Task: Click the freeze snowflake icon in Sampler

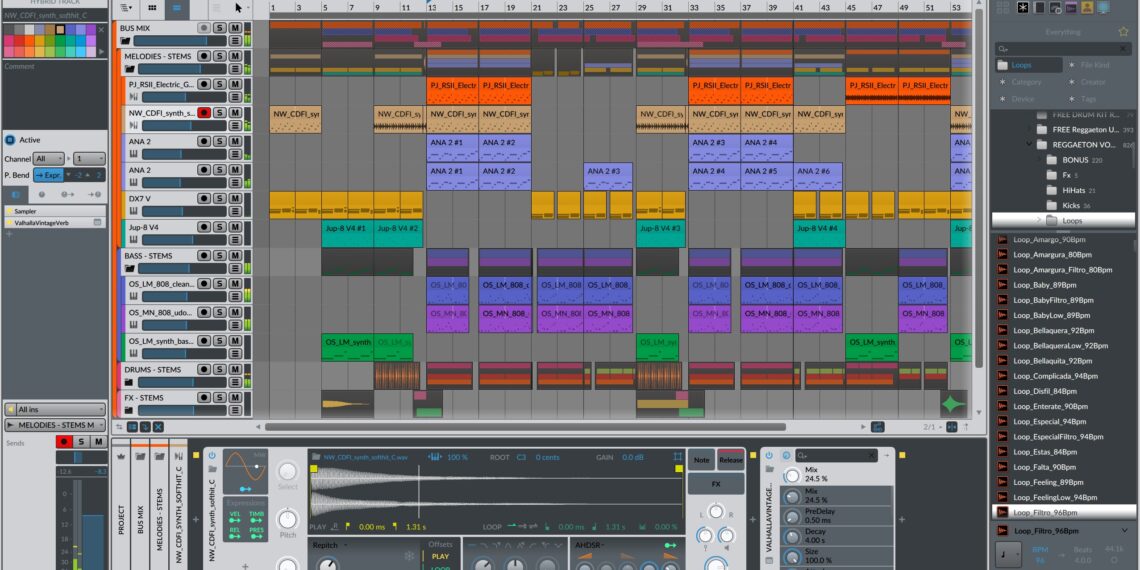Action: 408,555
